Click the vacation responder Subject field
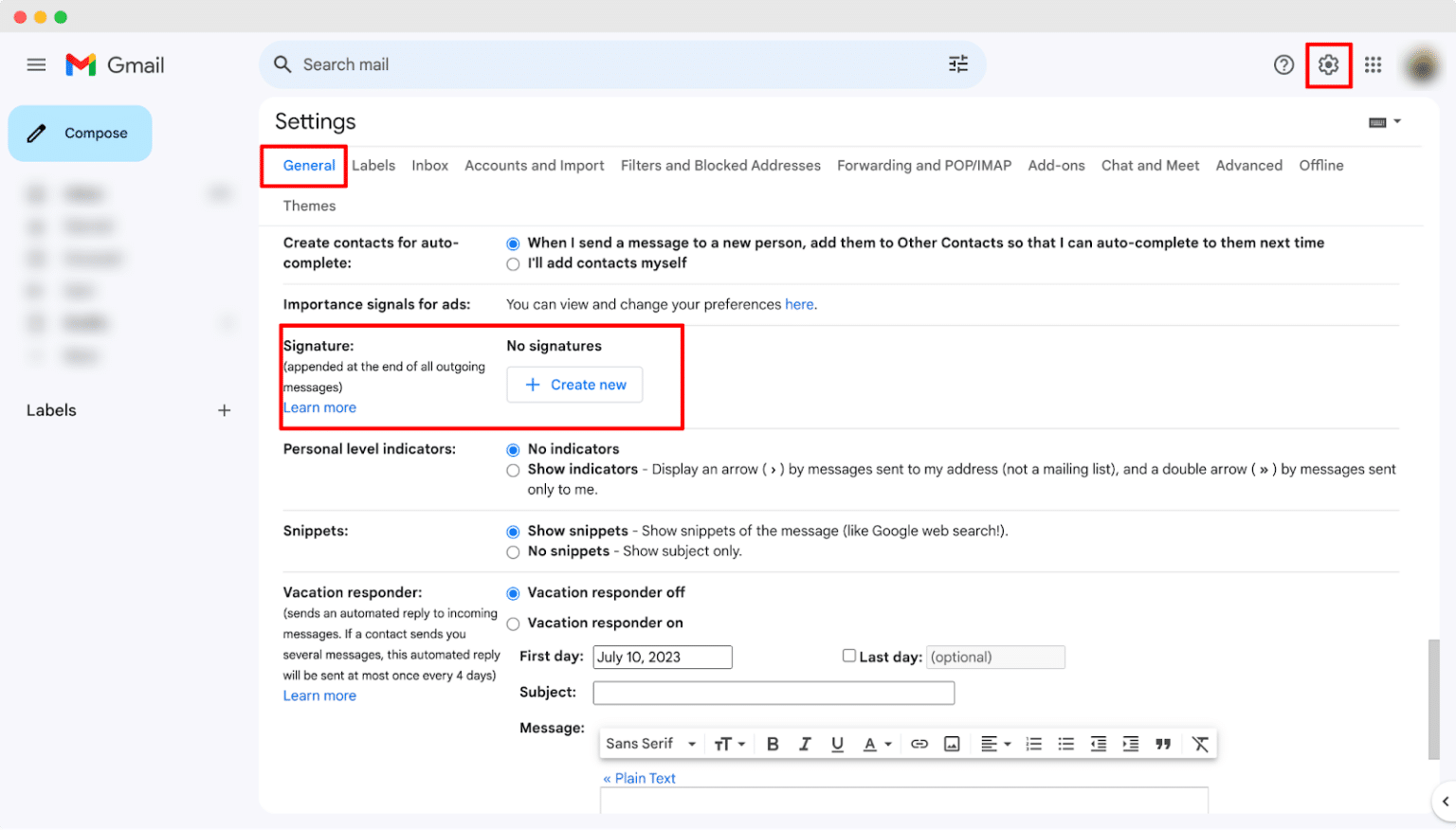This screenshot has width=1456, height=830. (773, 692)
